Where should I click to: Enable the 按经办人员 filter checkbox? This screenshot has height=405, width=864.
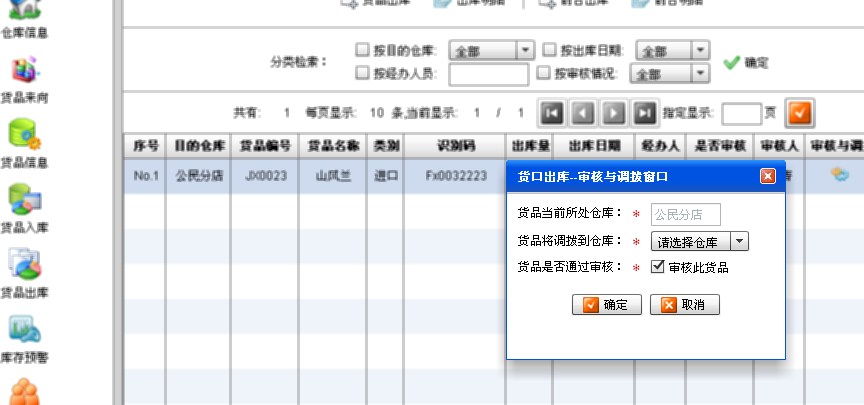tap(361, 73)
